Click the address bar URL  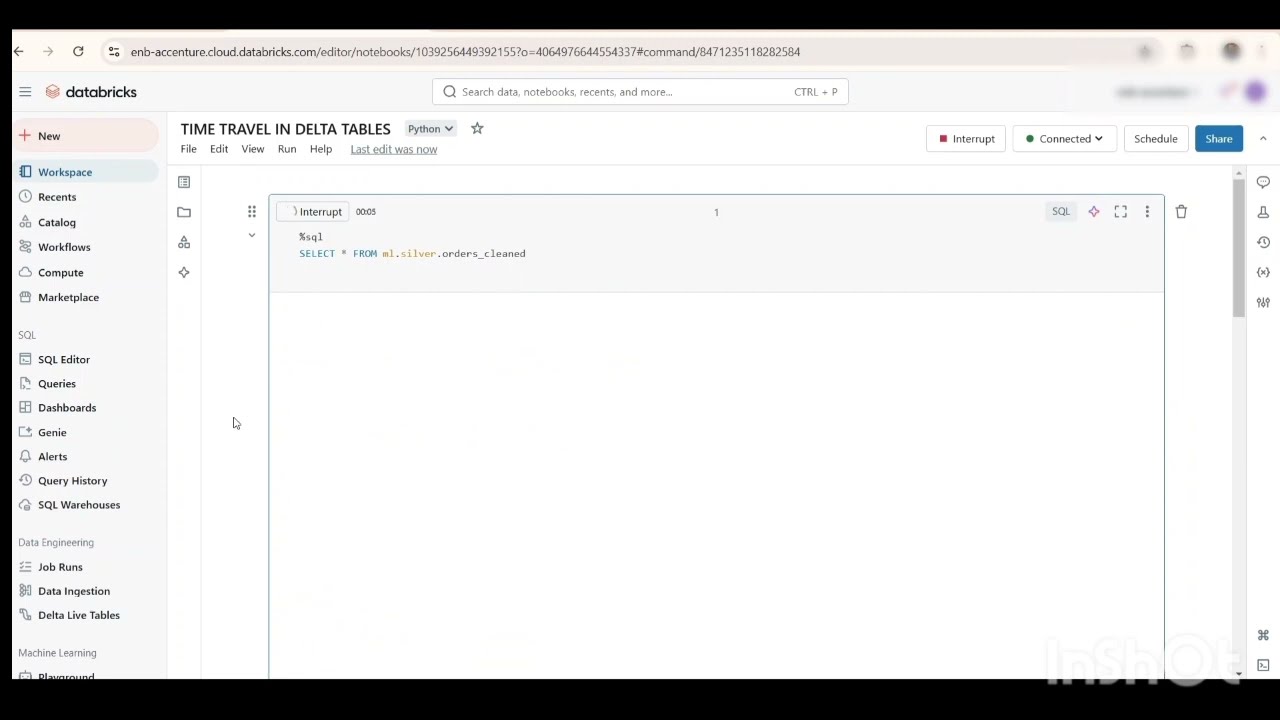click(x=465, y=52)
